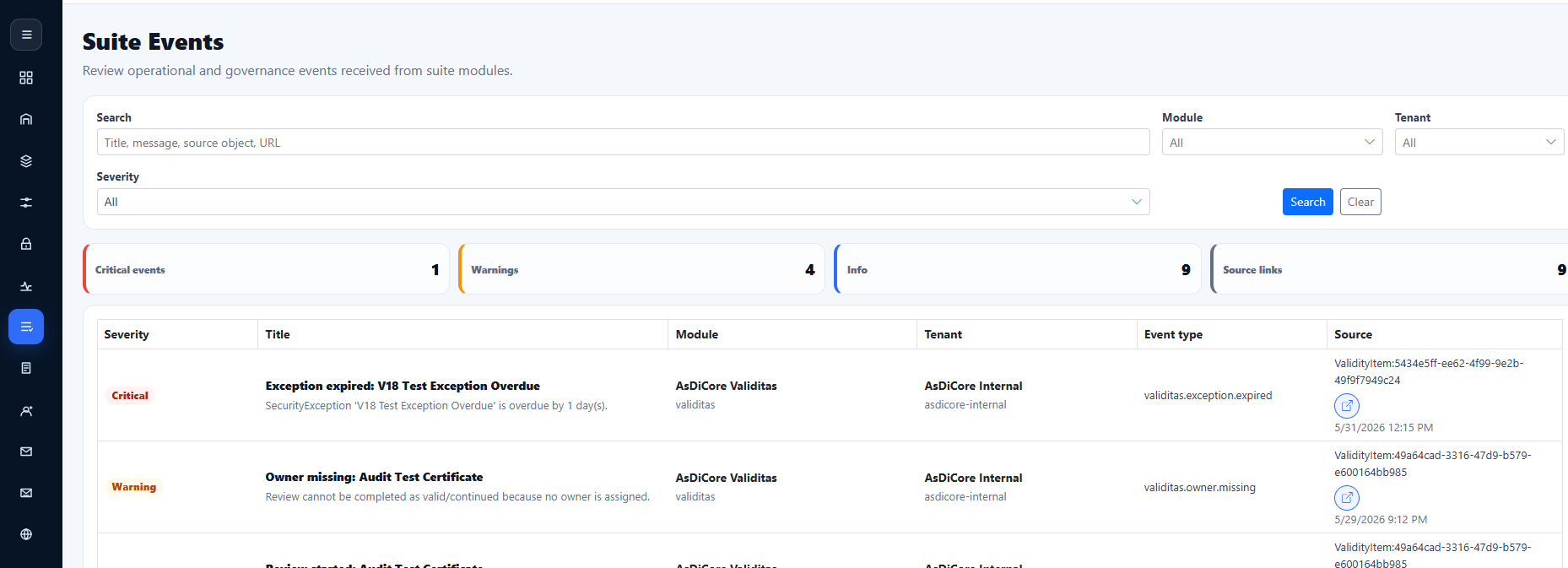Click the message "SecurityException 'V18 Test Exception Overdue'…"
Screen dimensions: 1568x568
pos(436,406)
